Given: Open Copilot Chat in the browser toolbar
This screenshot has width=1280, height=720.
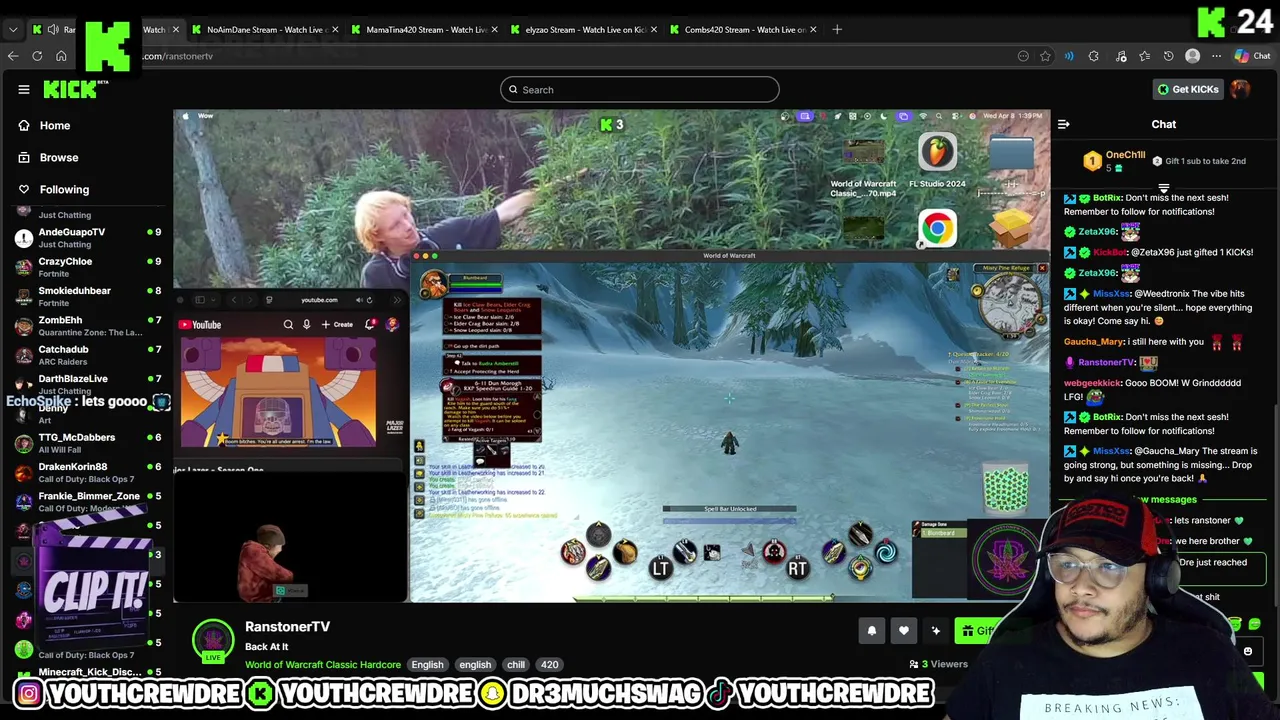Looking at the screenshot, I should 1252,56.
